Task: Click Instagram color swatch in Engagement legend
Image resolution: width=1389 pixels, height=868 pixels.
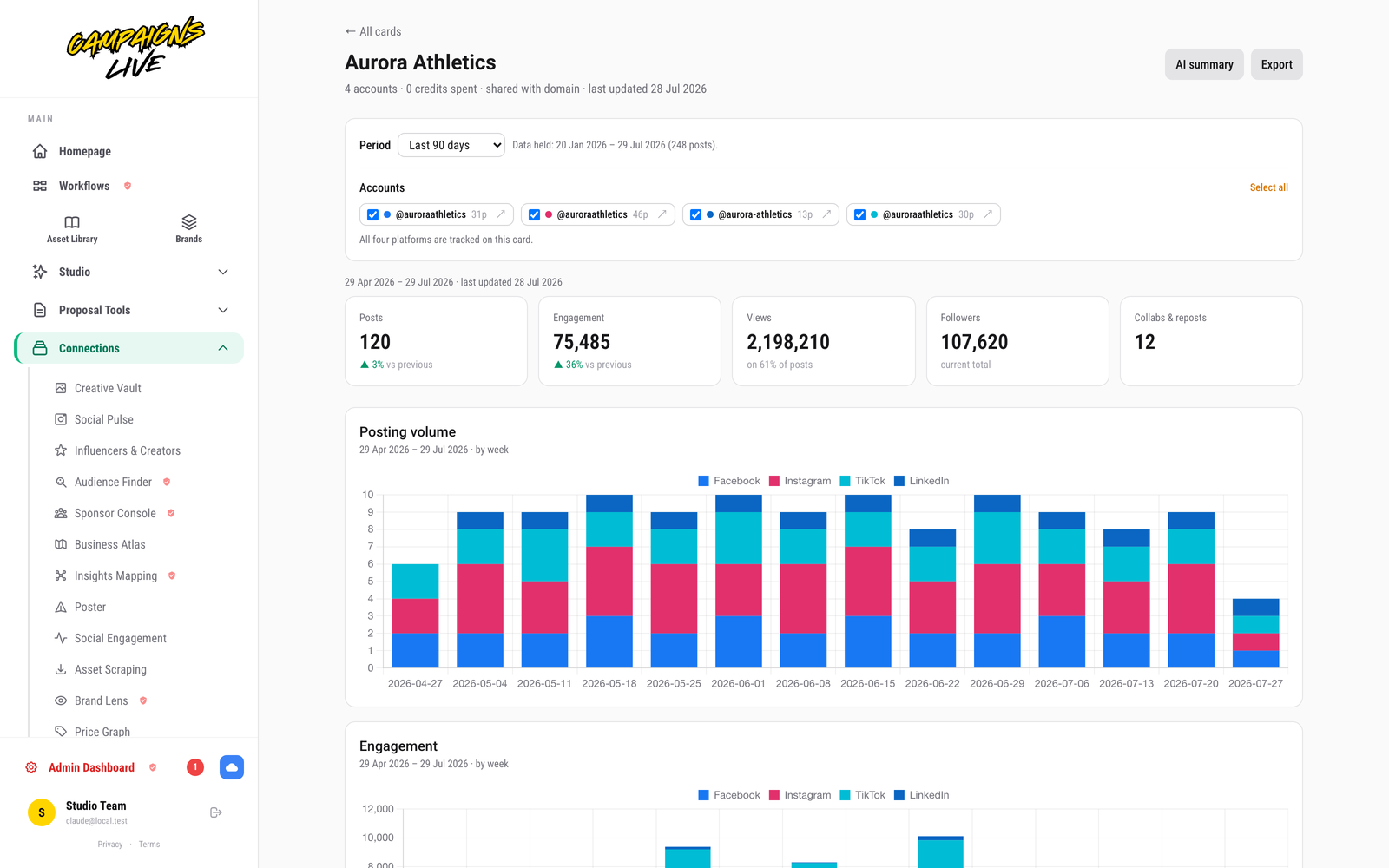Action: pos(774,795)
